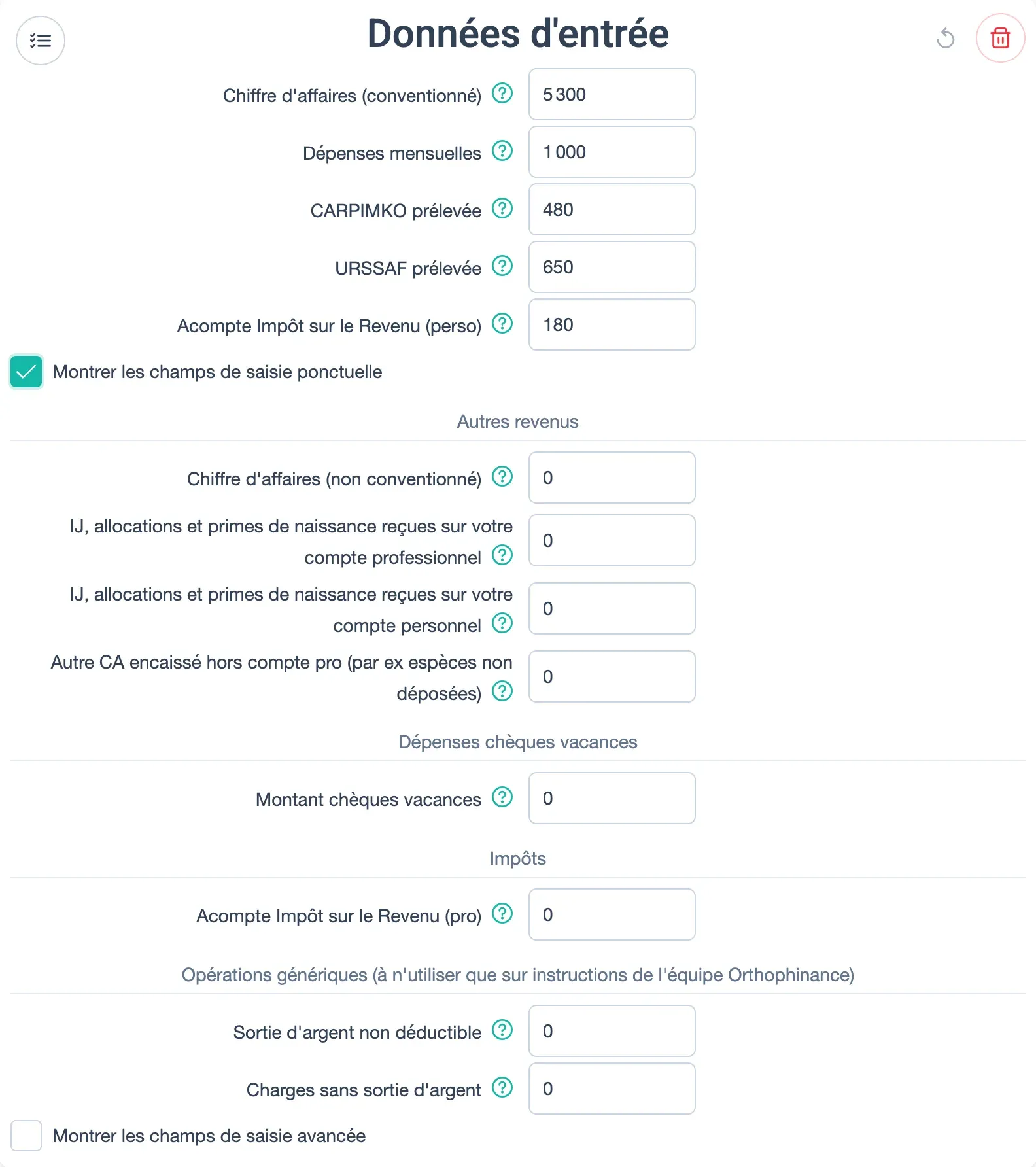
Task: Show help for Dépenses mensuelles
Action: pyautogui.click(x=502, y=151)
